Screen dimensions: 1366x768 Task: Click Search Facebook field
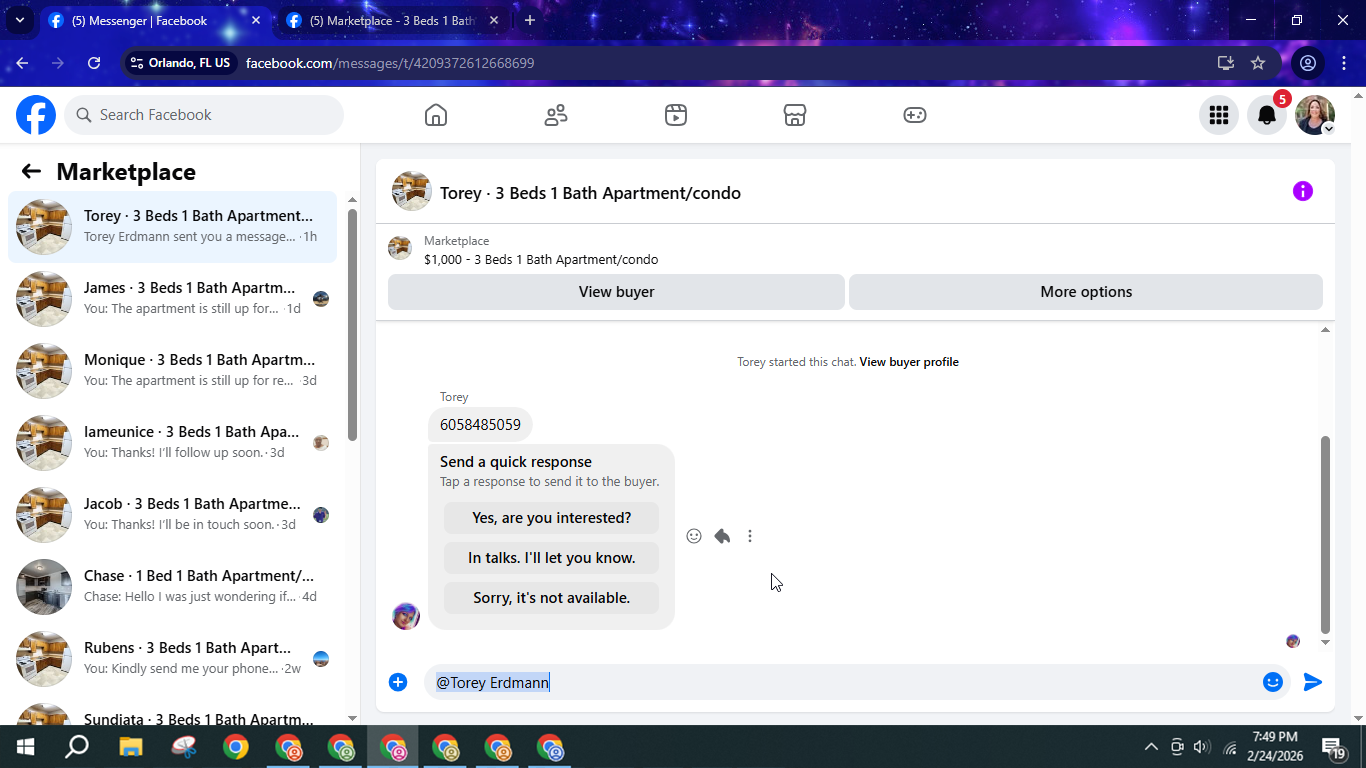(205, 115)
